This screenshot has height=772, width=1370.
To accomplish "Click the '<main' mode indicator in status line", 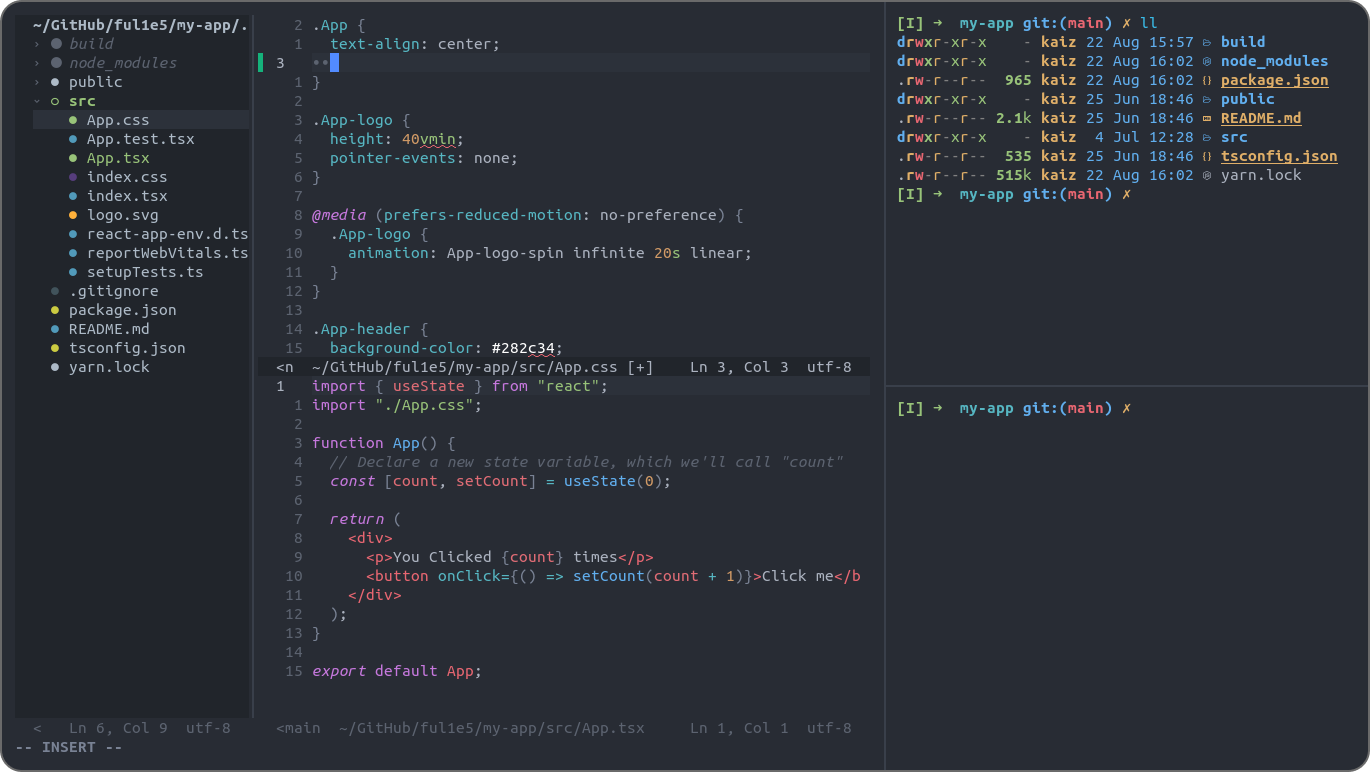I will [298, 728].
